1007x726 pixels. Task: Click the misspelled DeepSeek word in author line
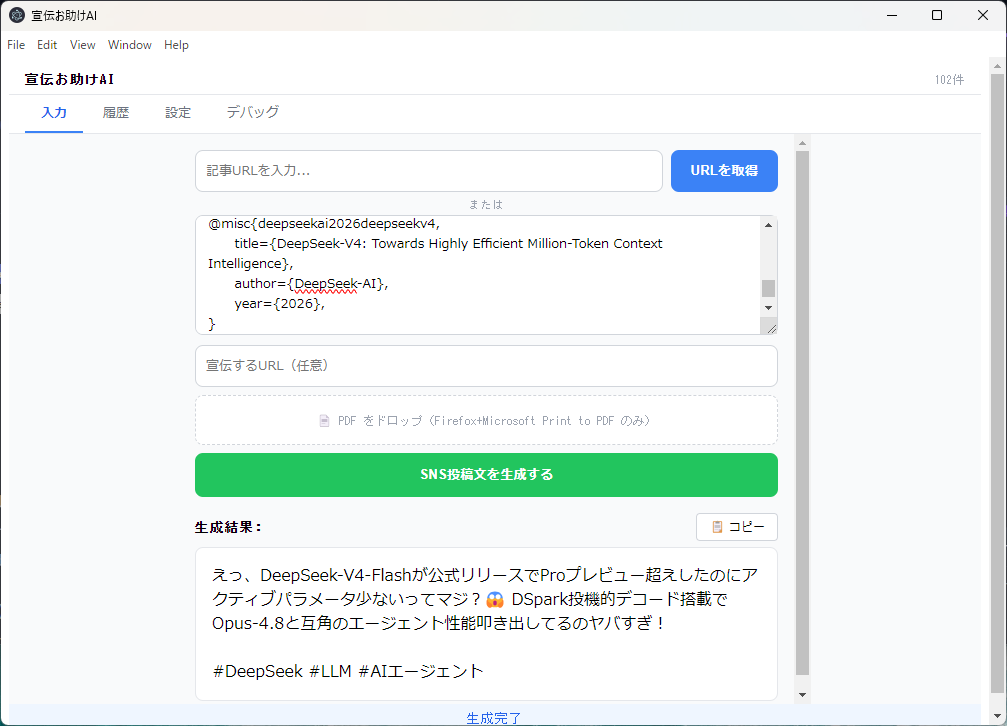click(325, 284)
